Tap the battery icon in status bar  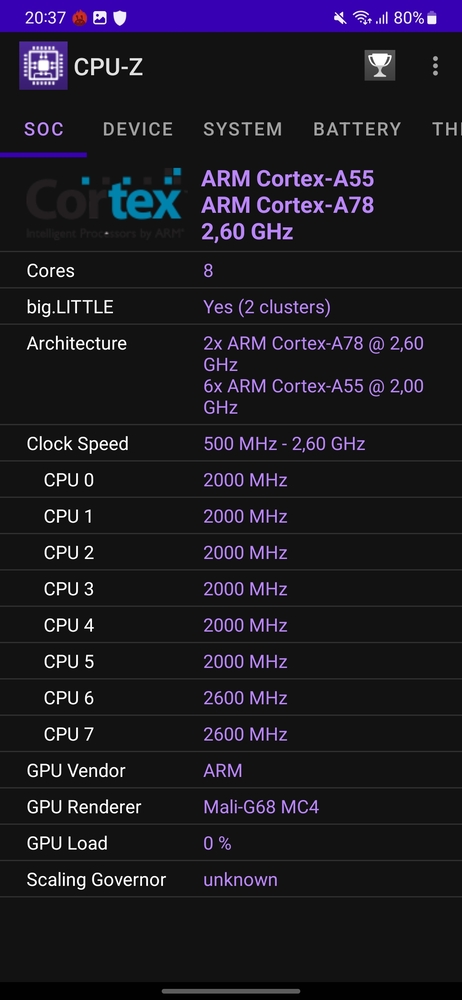(x=432, y=18)
